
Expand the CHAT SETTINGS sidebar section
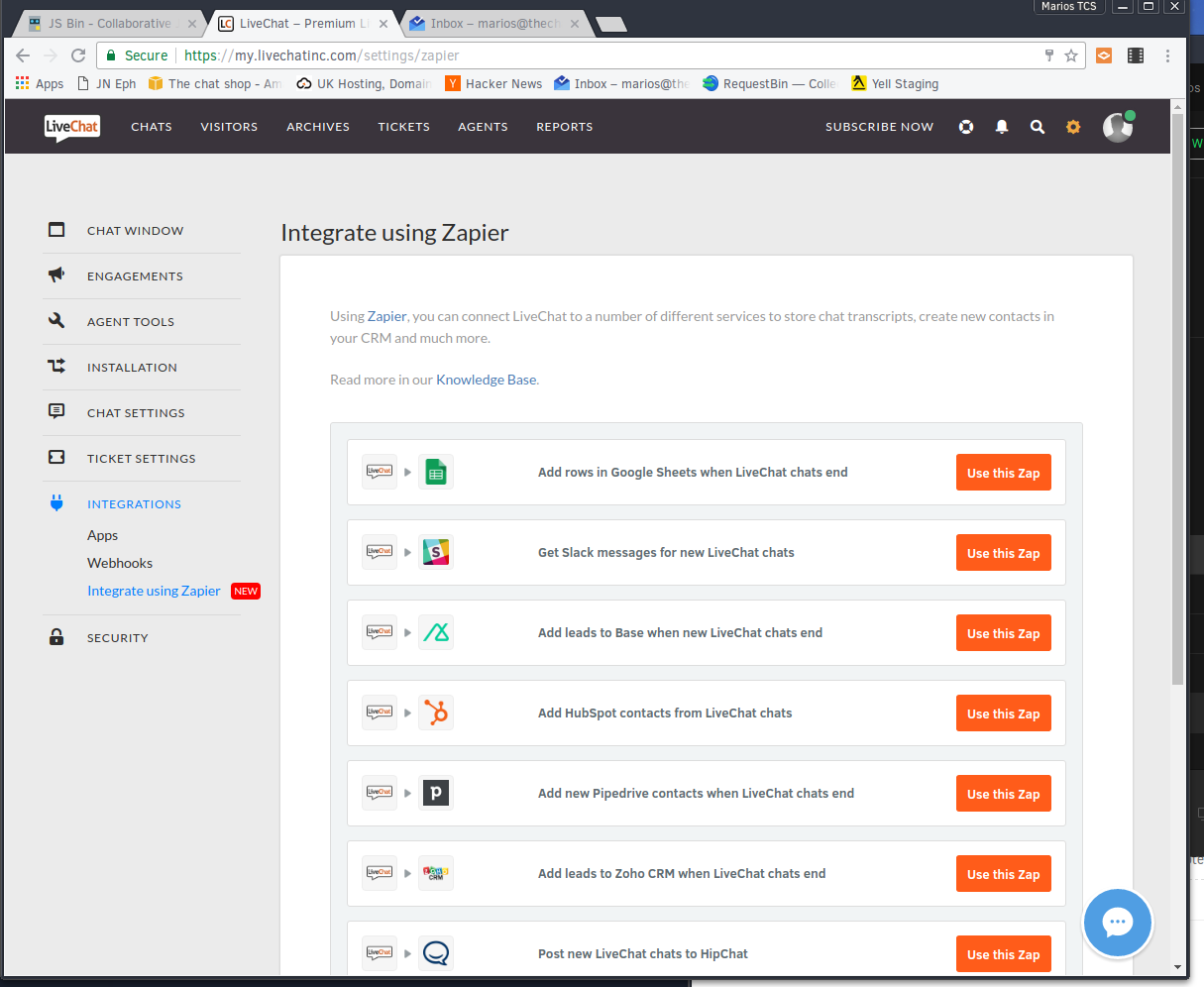[136, 413]
